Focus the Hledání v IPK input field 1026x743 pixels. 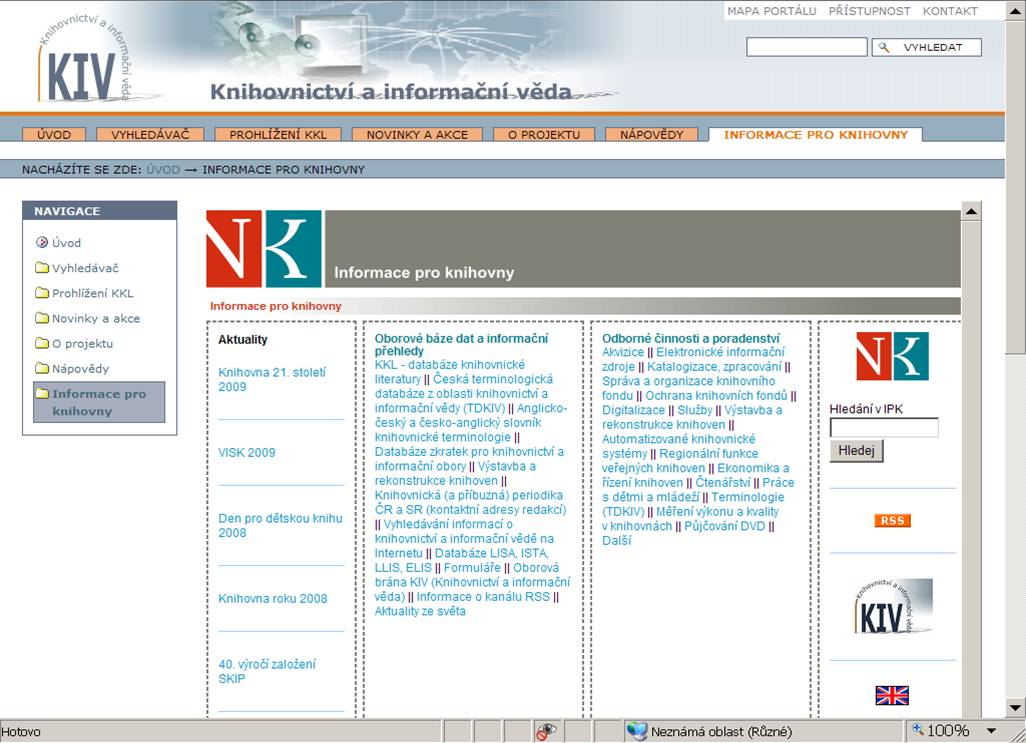click(884, 428)
